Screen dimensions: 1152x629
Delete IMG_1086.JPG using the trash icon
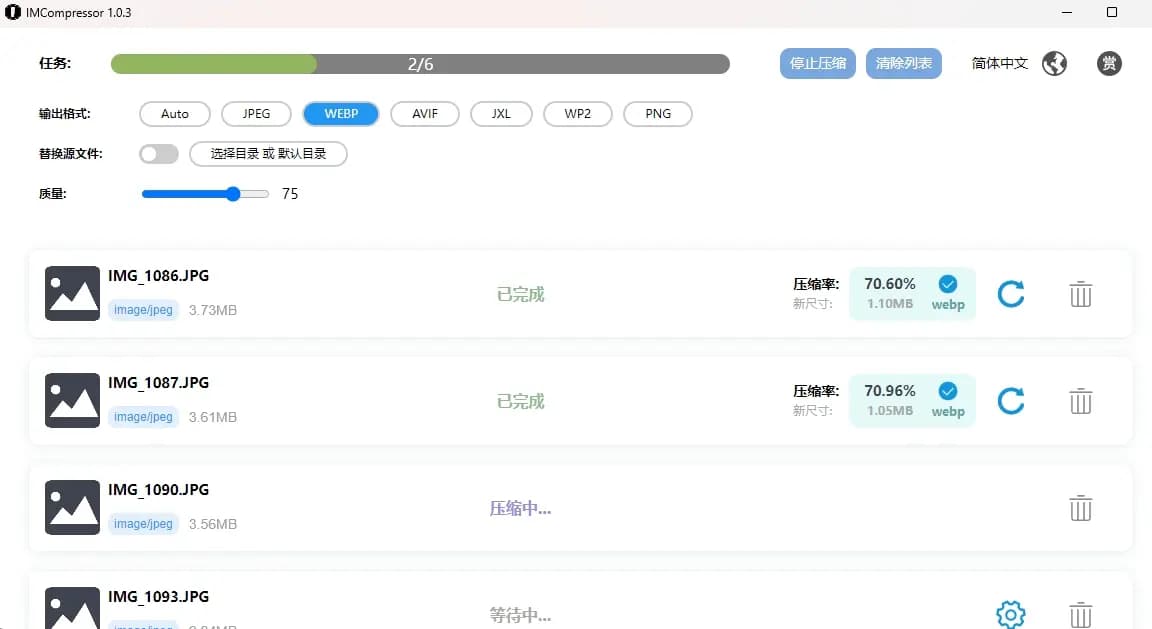[x=1080, y=294]
